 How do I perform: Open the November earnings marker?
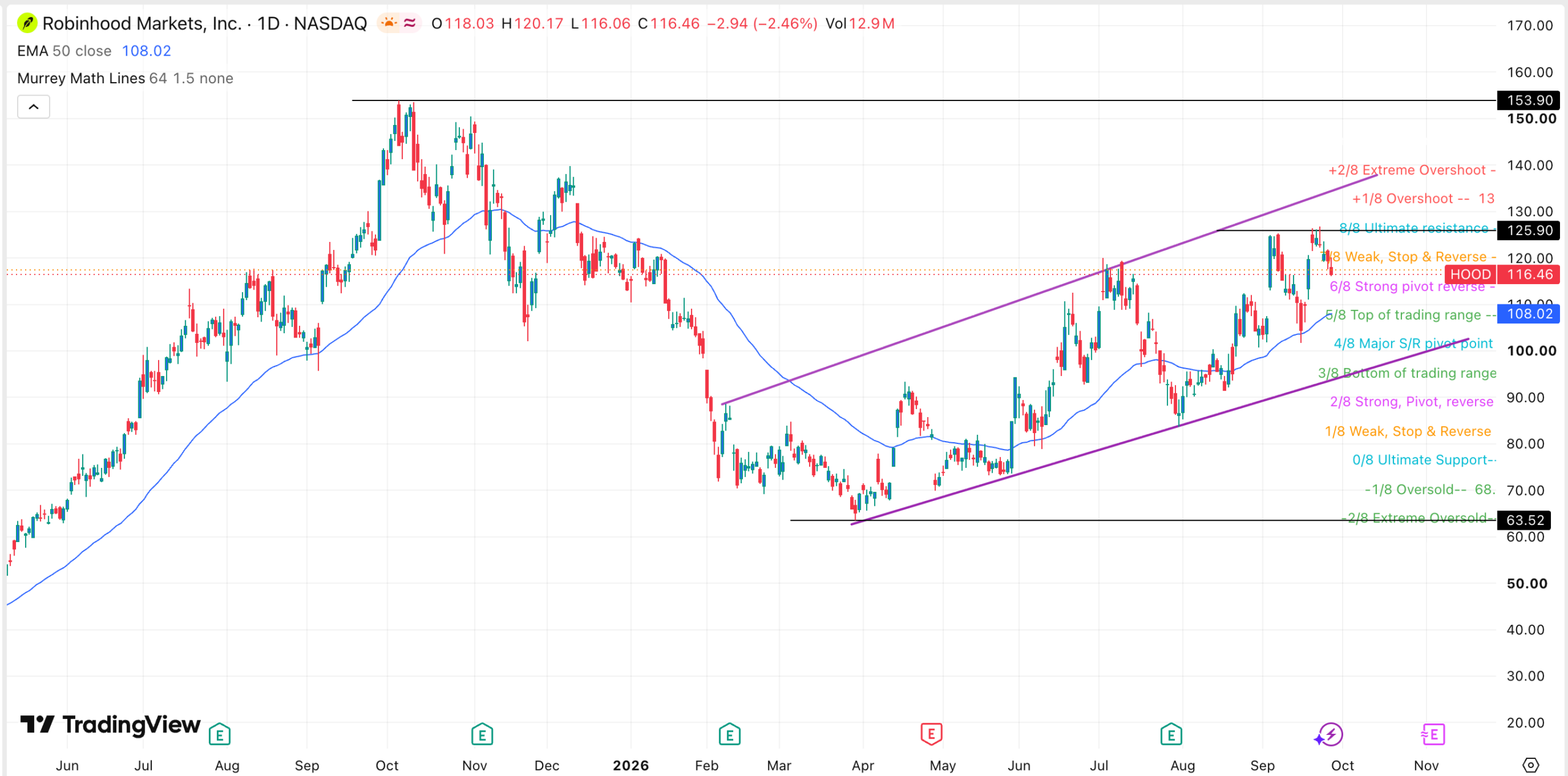482,734
